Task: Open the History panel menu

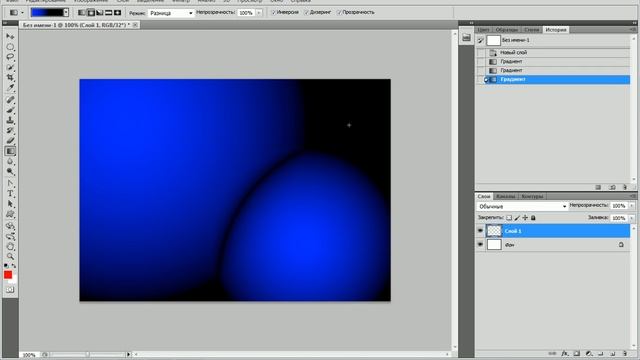Action: click(633, 30)
